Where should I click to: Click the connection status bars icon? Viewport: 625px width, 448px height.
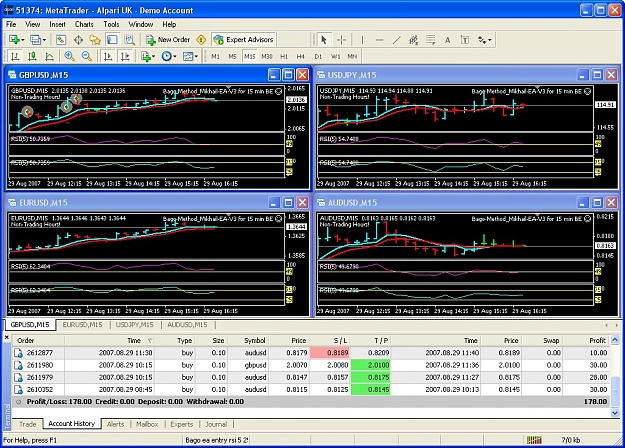pos(534,440)
